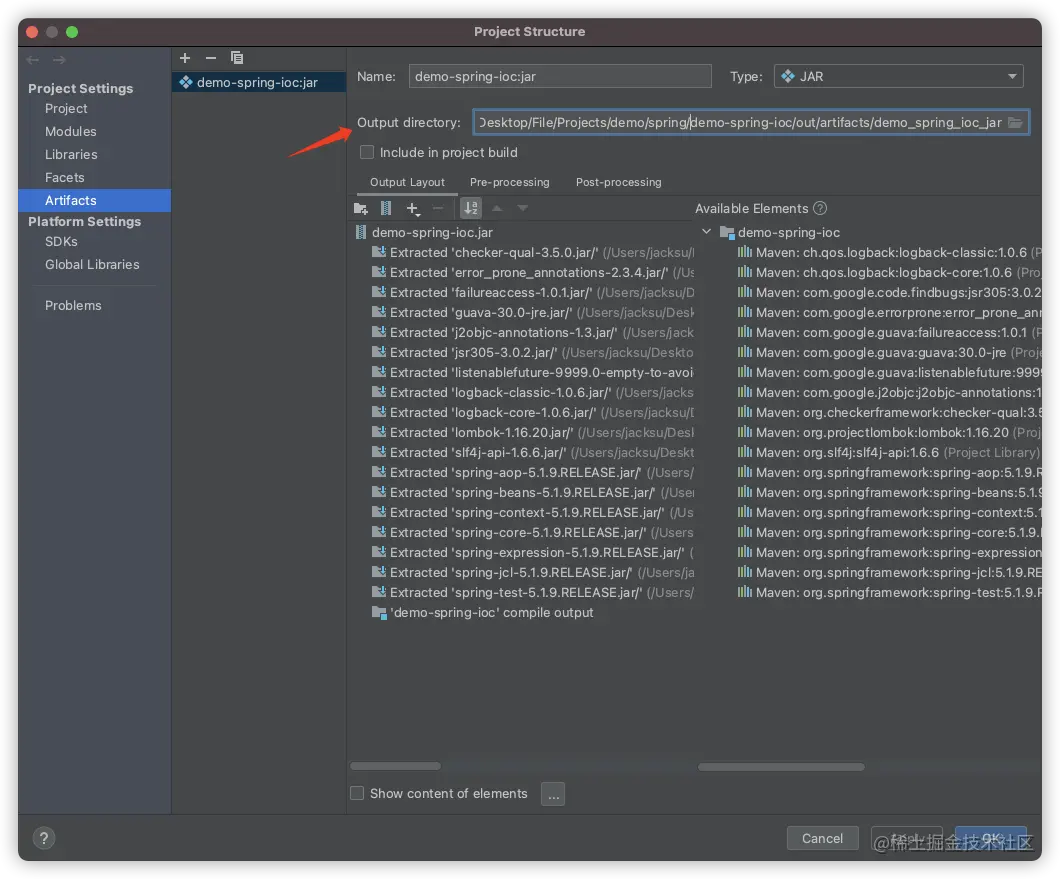Screen dimensions: 1060x879
Task: Click the output layout horizontal scrollbar
Action: (x=395, y=766)
